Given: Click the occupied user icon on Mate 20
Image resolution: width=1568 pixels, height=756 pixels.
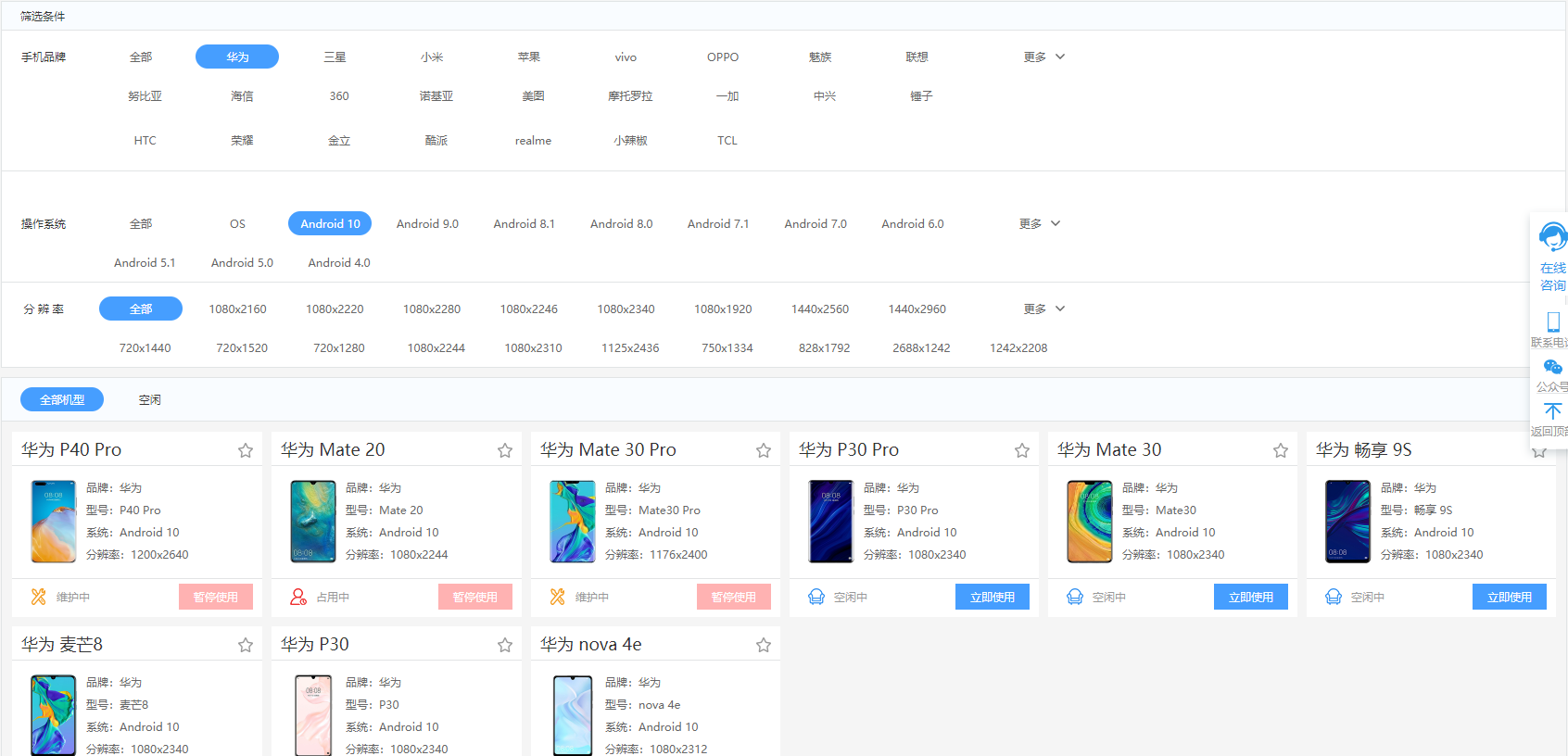Looking at the screenshot, I should 298,597.
